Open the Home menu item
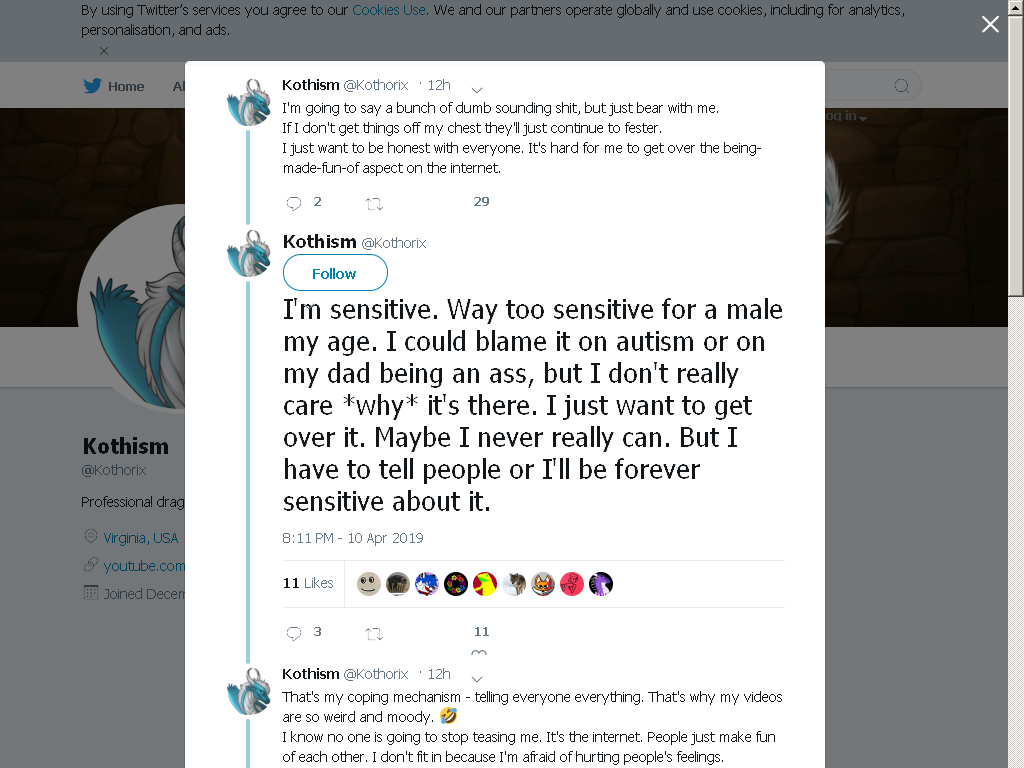 click(x=125, y=86)
